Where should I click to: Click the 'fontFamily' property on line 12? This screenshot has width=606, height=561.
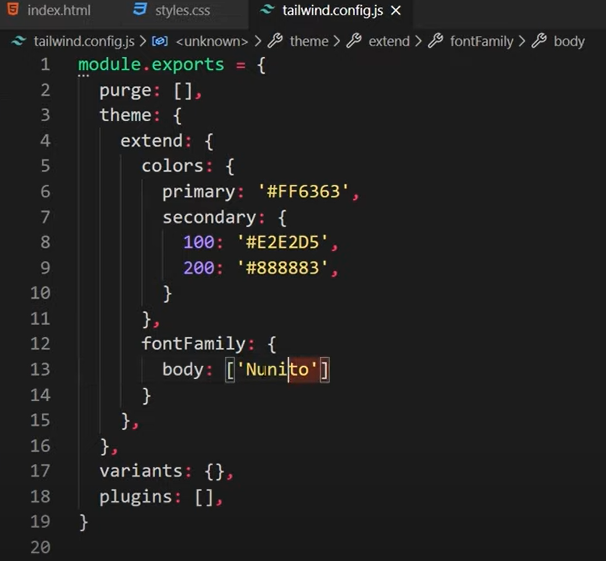coord(193,344)
